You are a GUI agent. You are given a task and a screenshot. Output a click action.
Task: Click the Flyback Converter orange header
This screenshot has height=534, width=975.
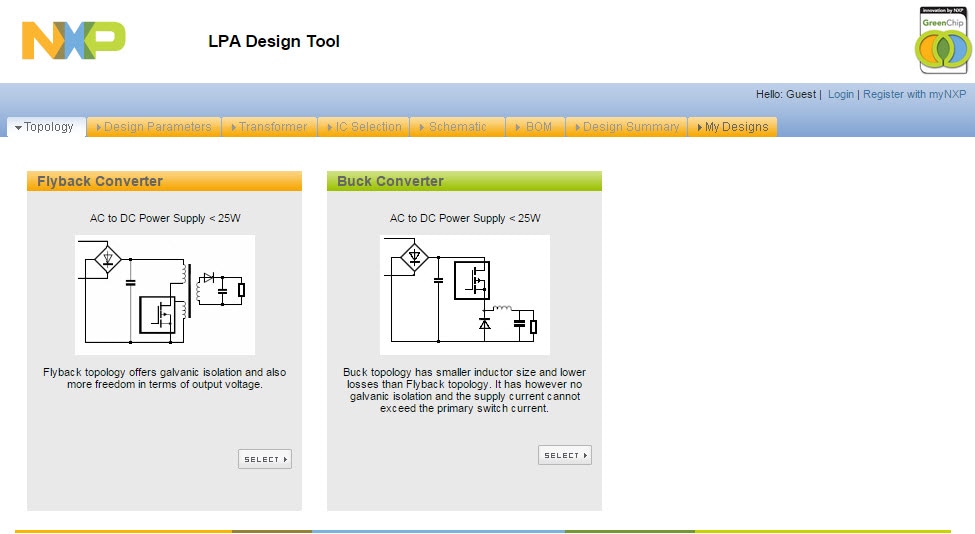[164, 181]
